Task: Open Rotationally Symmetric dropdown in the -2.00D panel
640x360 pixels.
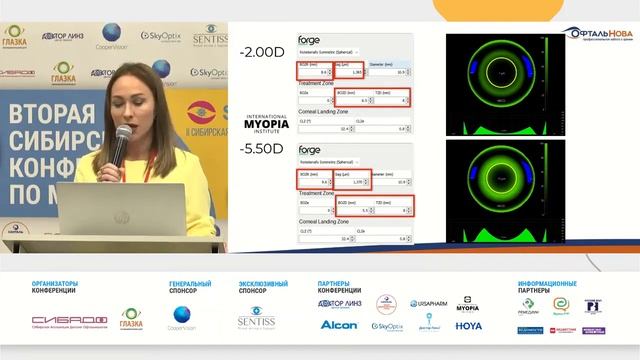Action: 329,52
